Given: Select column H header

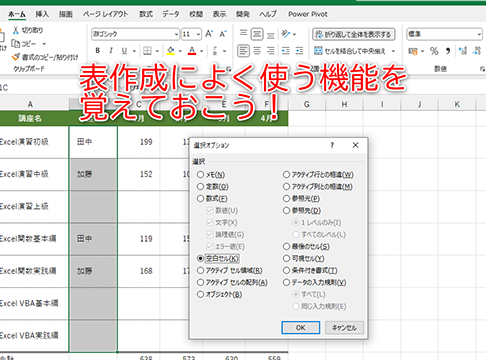Looking at the screenshot, I should point(344,104).
